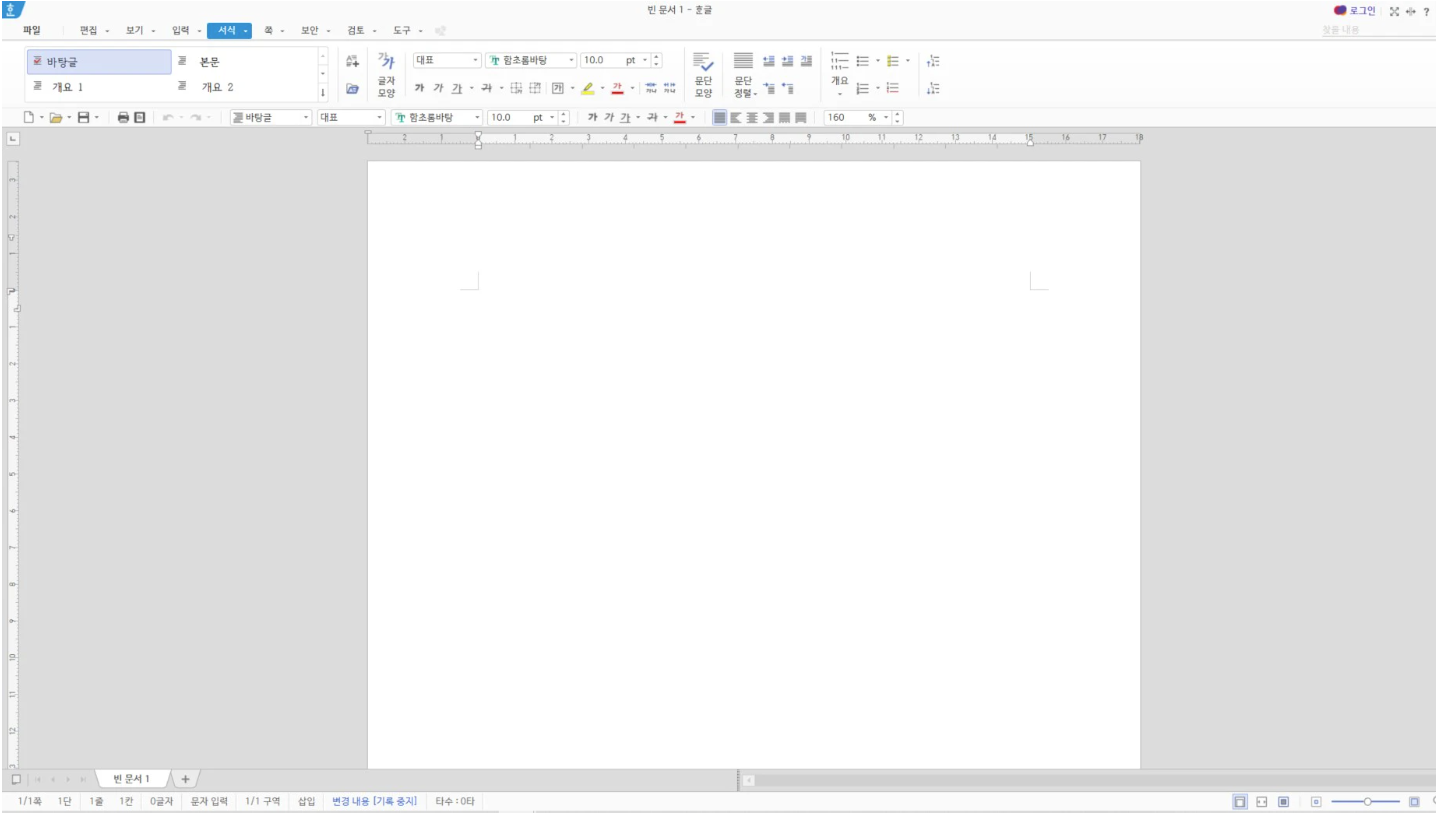Toggle right alignment in lower toolbar

769,117
